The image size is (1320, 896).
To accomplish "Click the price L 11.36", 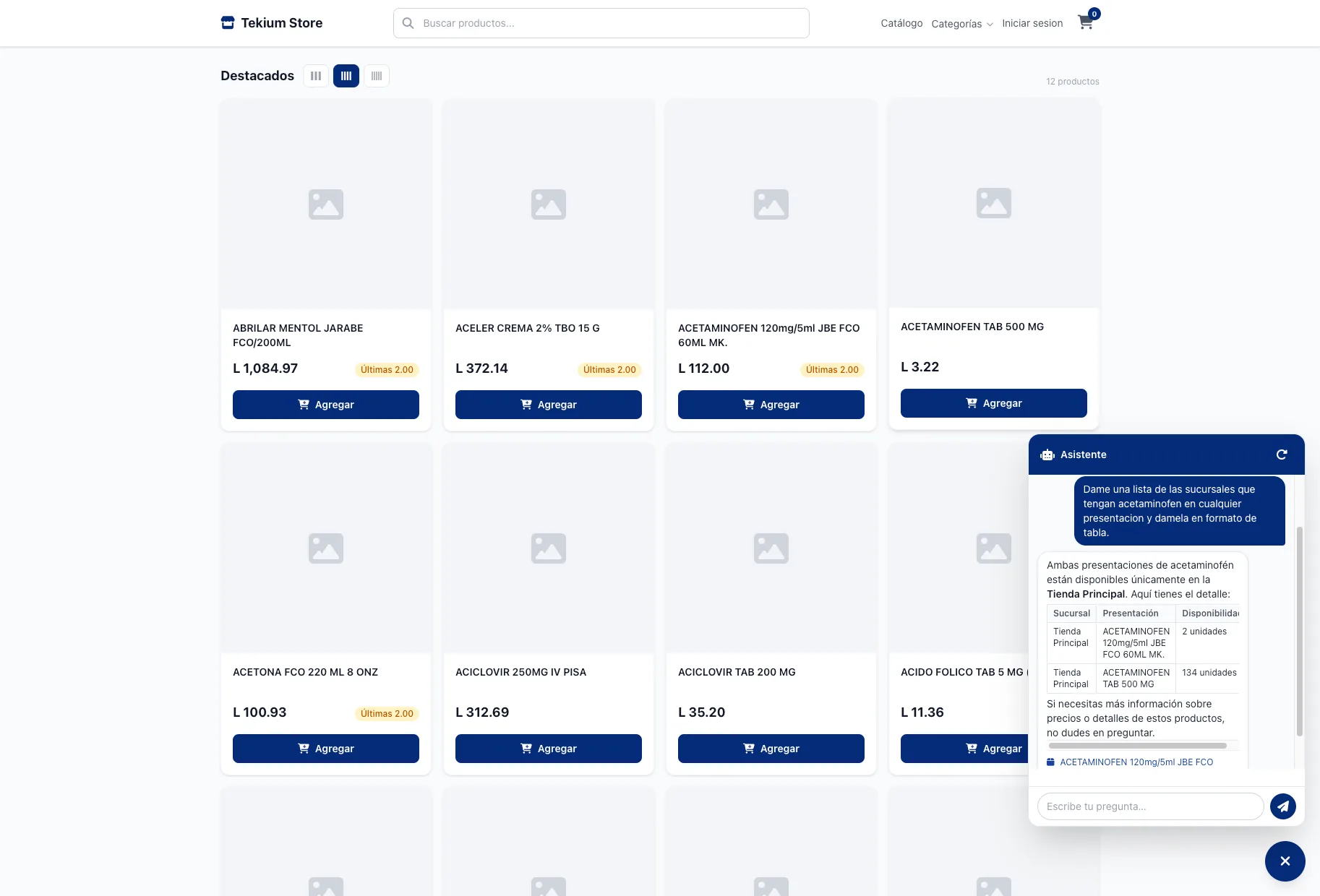I will tap(922, 712).
